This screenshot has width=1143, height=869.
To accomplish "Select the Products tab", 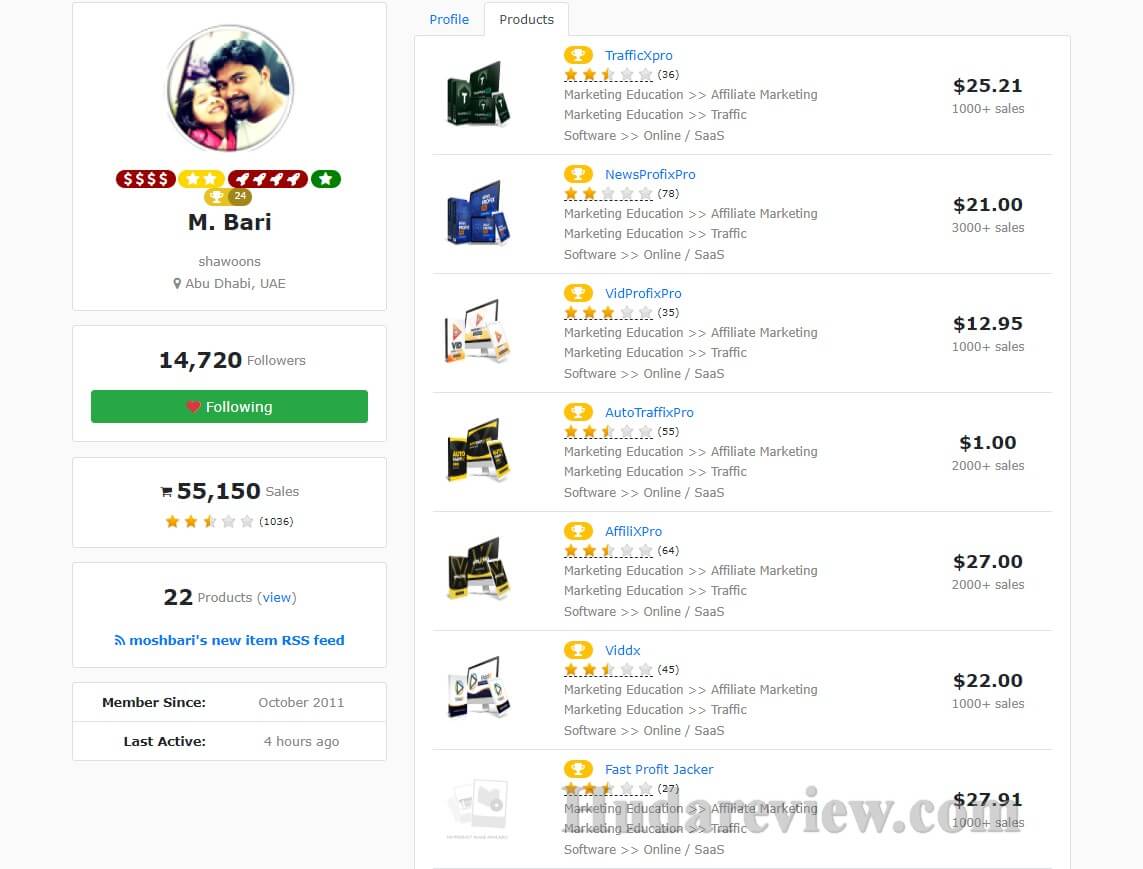I will click(x=526, y=20).
